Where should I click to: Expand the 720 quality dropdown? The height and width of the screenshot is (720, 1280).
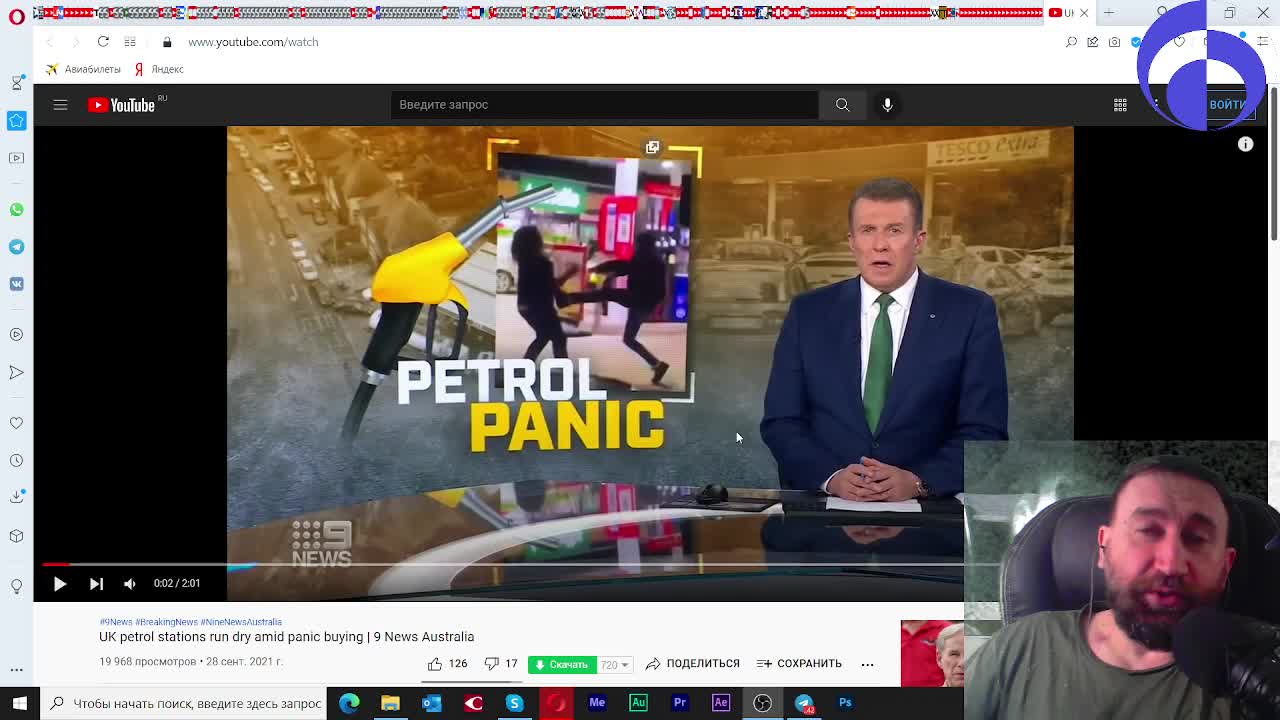tap(614, 665)
